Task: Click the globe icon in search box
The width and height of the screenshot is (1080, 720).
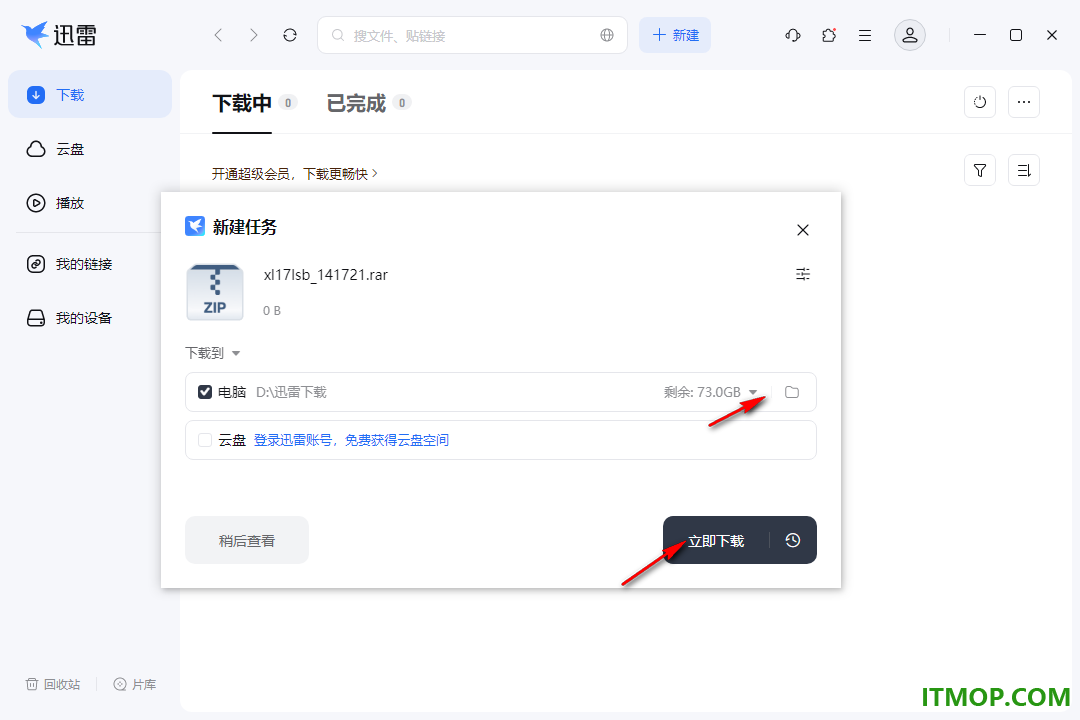Action: (x=607, y=35)
